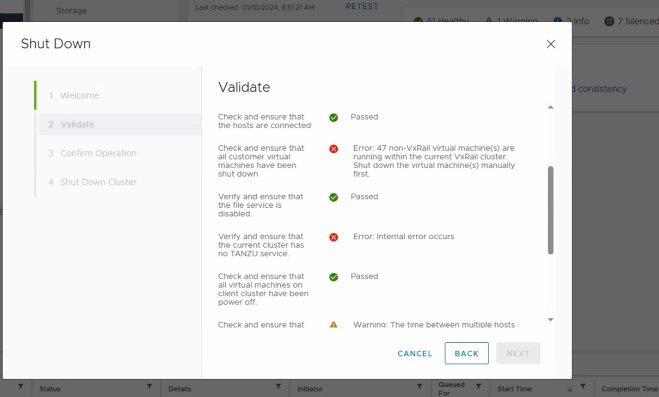Image resolution: width=659 pixels, height=397 pixels.
Task: Click the validation list scrollbar thumb
Action: click(x=551, y=210)
